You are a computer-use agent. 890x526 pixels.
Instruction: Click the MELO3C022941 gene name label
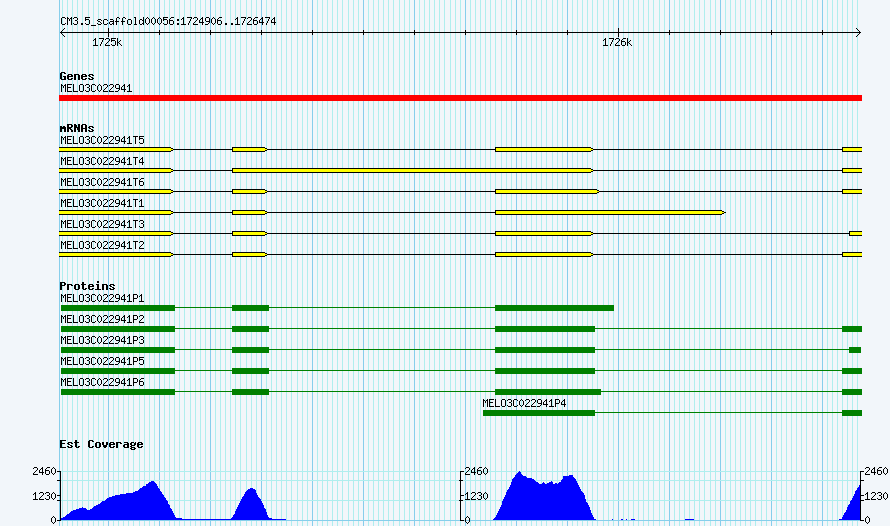96,89
